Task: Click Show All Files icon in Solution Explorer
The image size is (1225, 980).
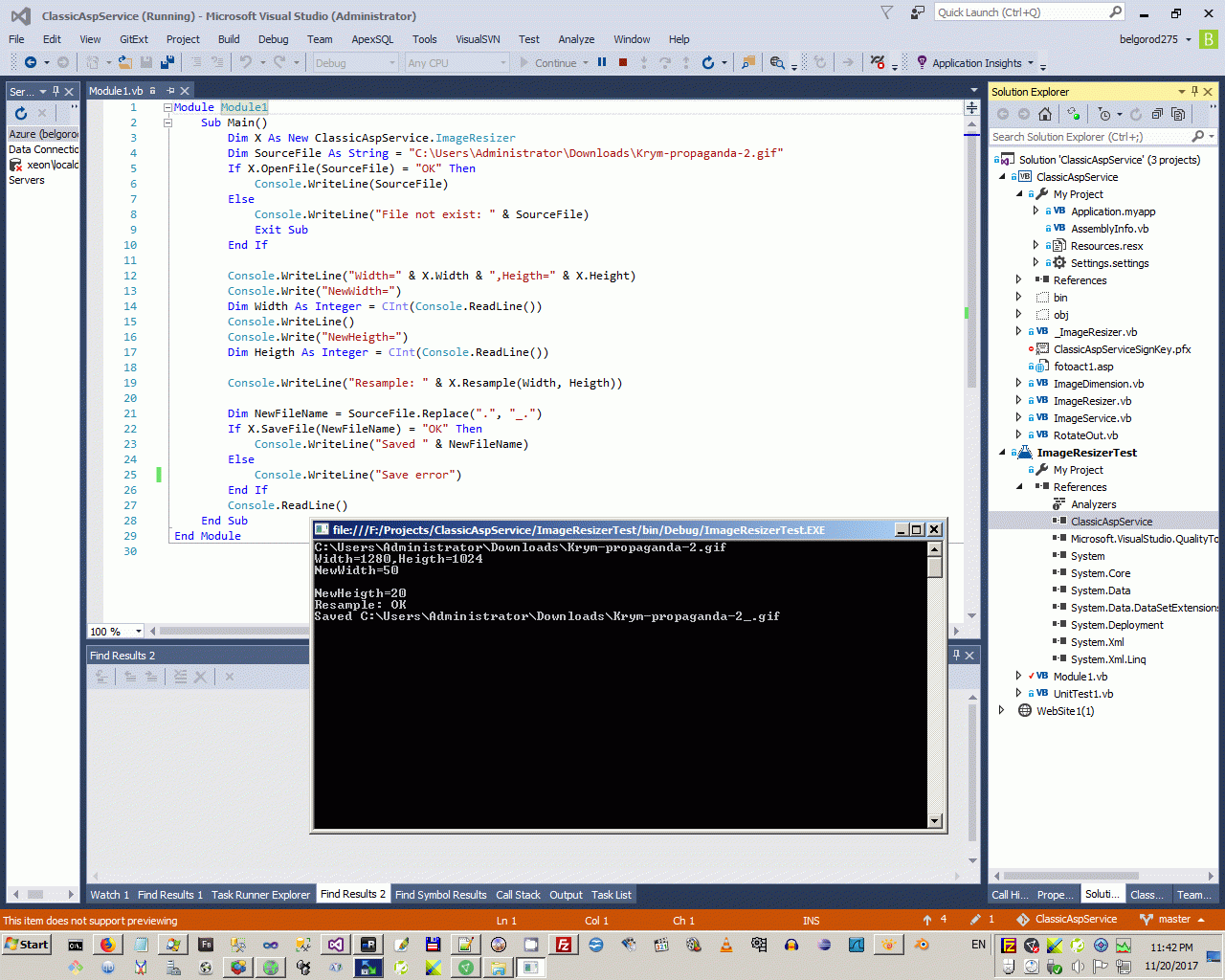Action: (x=1178, y=114)
